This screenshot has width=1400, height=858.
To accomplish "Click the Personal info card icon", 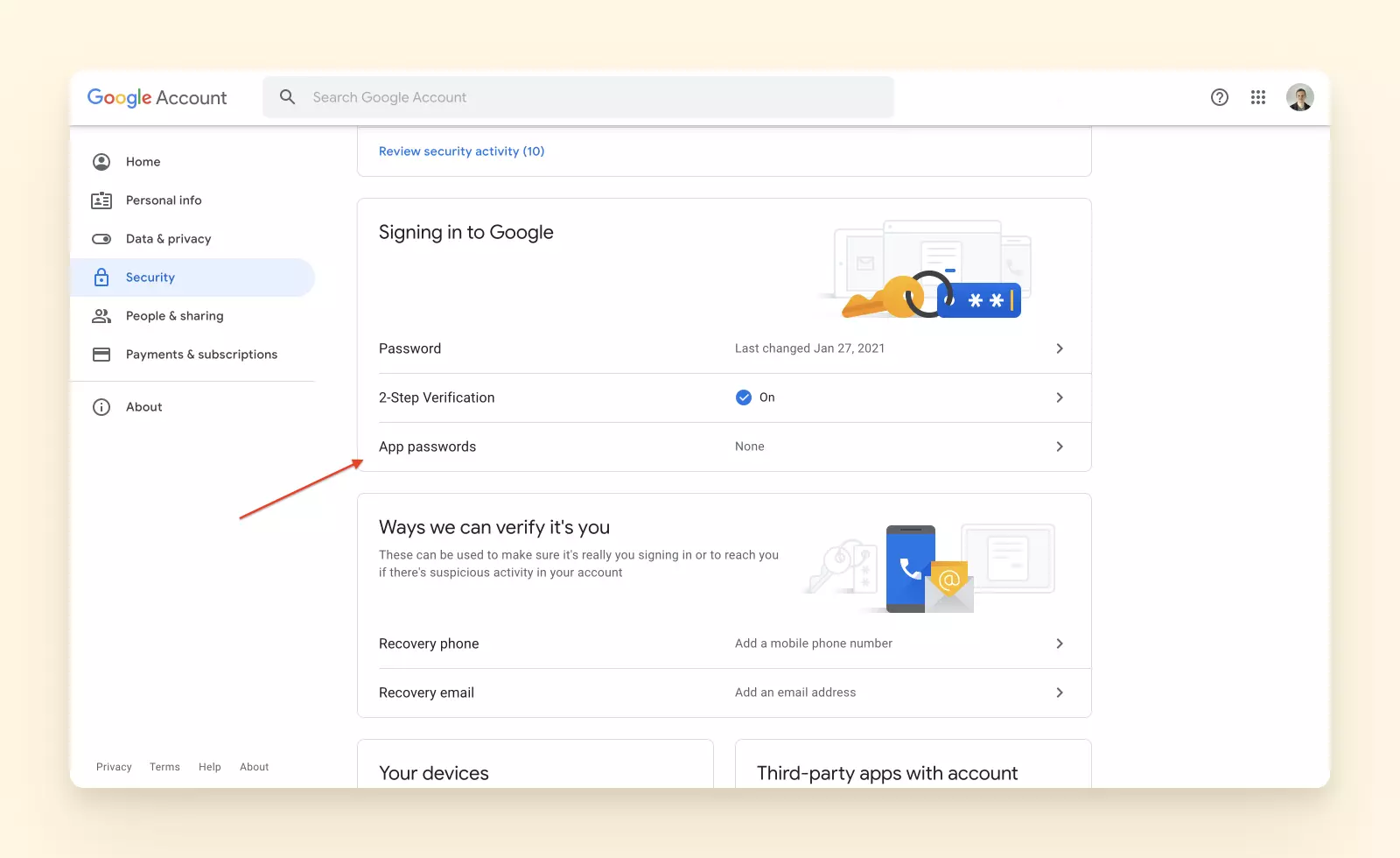I will [101, 200].
